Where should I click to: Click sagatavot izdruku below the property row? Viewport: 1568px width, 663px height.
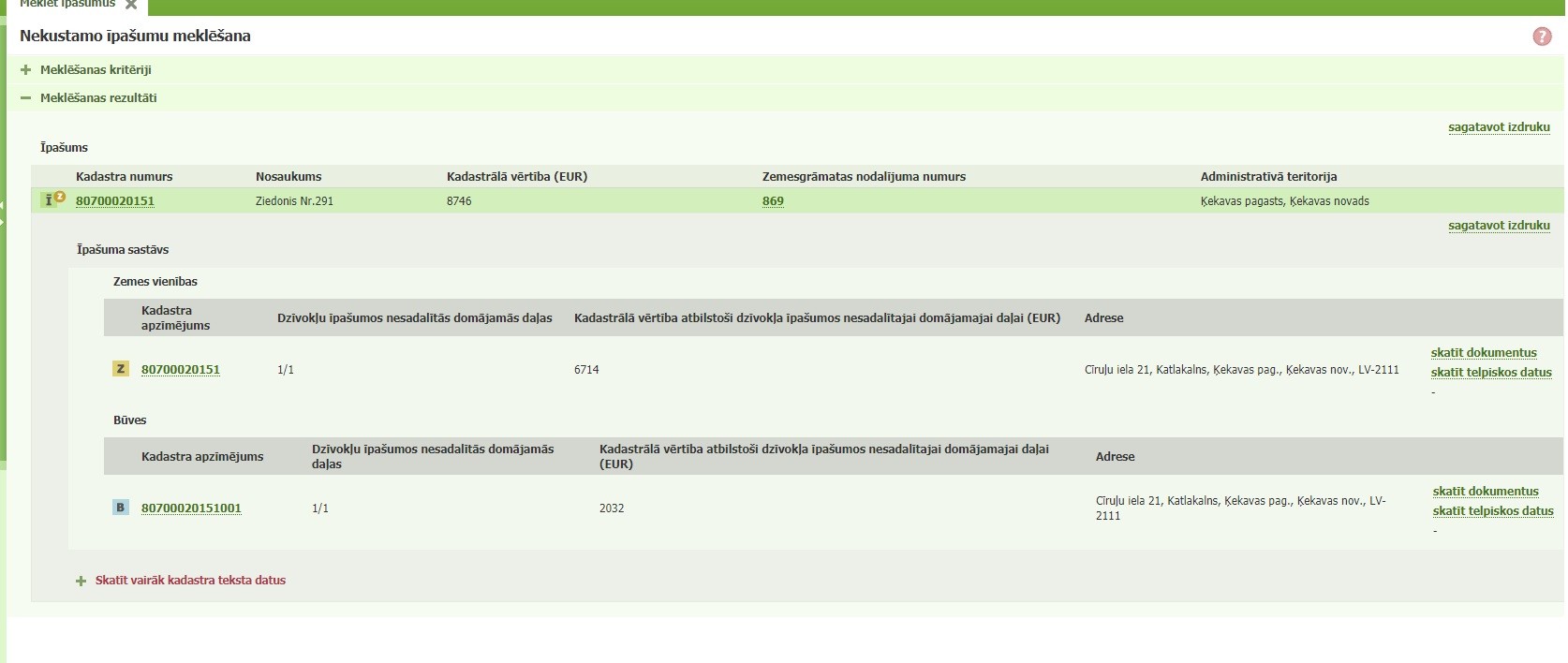pos(1499,226)
